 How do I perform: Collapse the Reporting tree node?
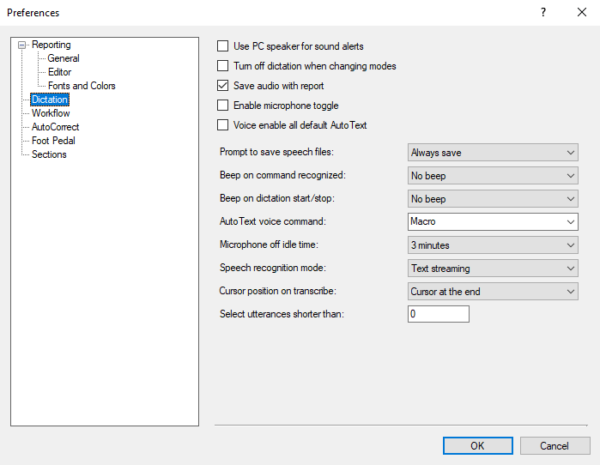point(23,45)
